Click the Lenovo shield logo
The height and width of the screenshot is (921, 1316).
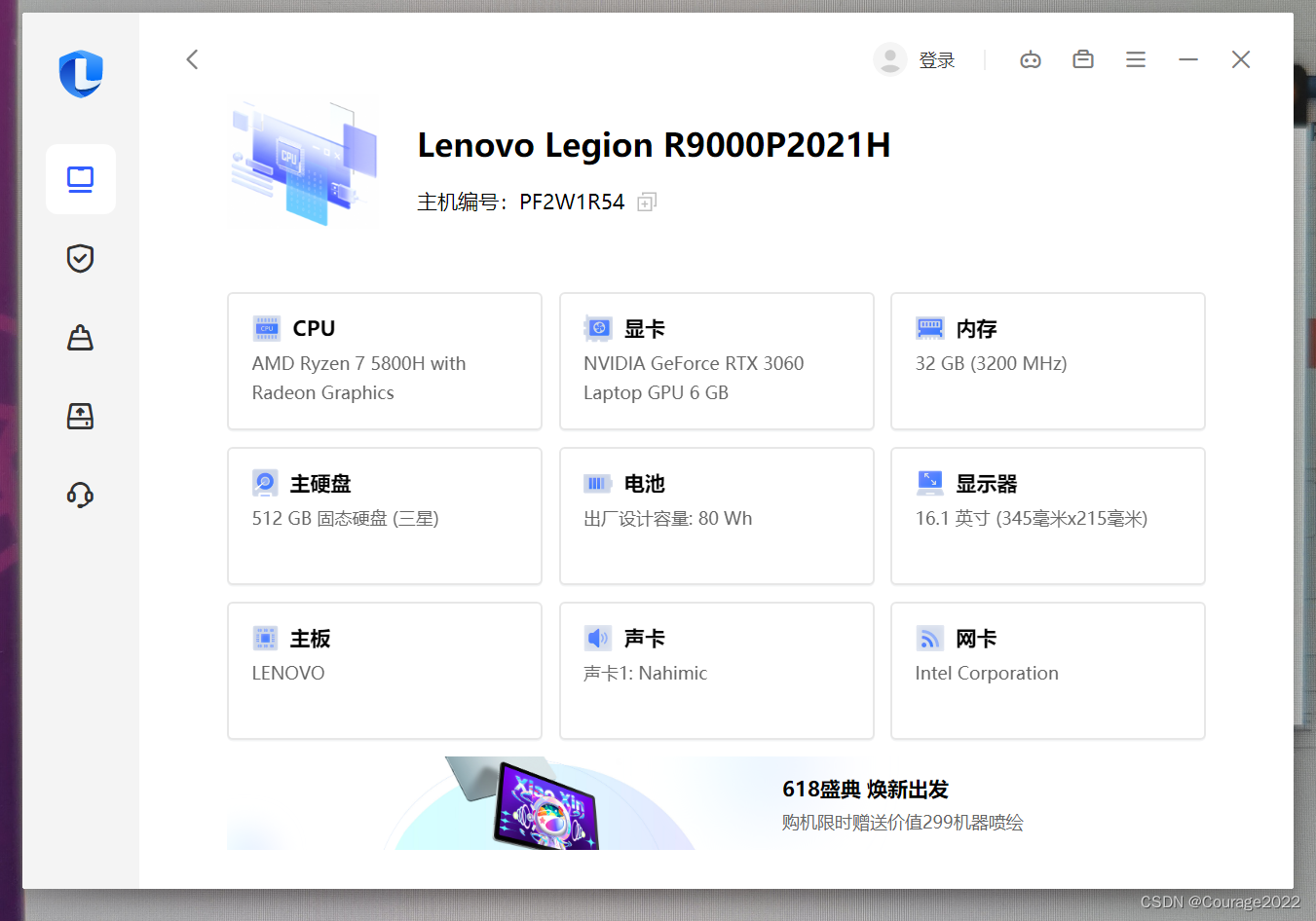tap(81, 74)
